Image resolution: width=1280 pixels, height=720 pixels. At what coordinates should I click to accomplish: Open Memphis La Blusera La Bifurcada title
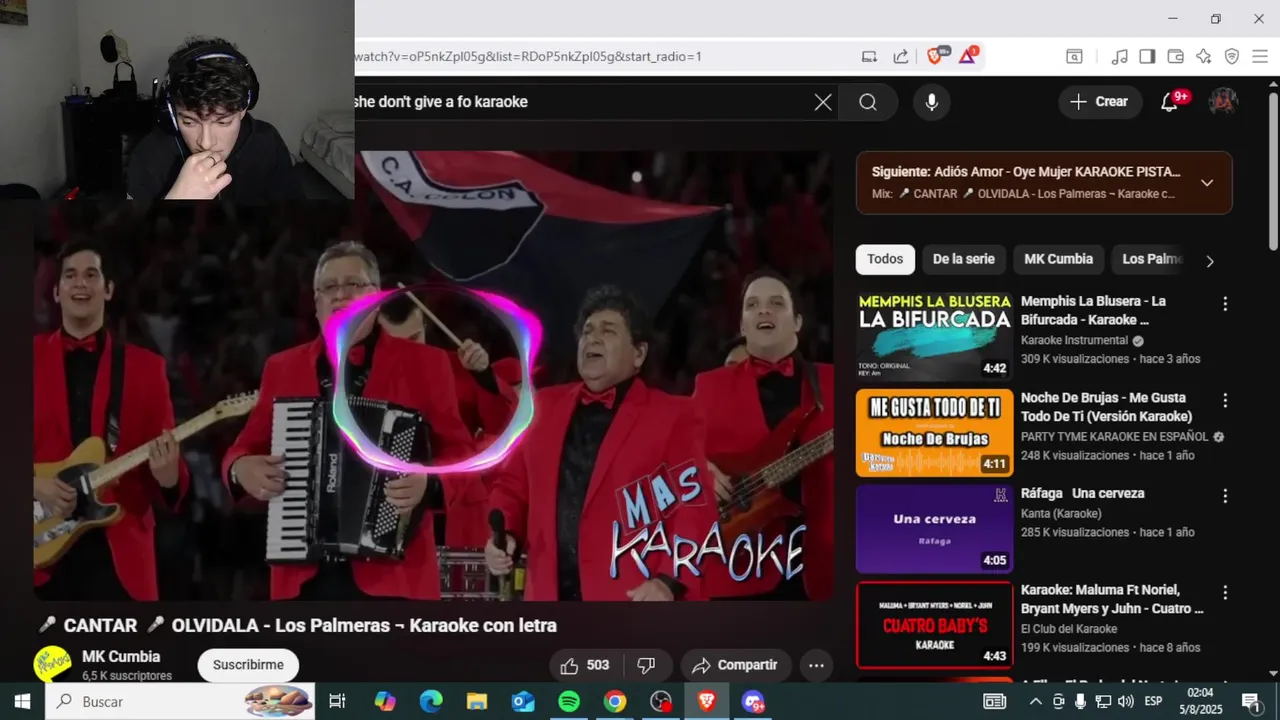1093,310
